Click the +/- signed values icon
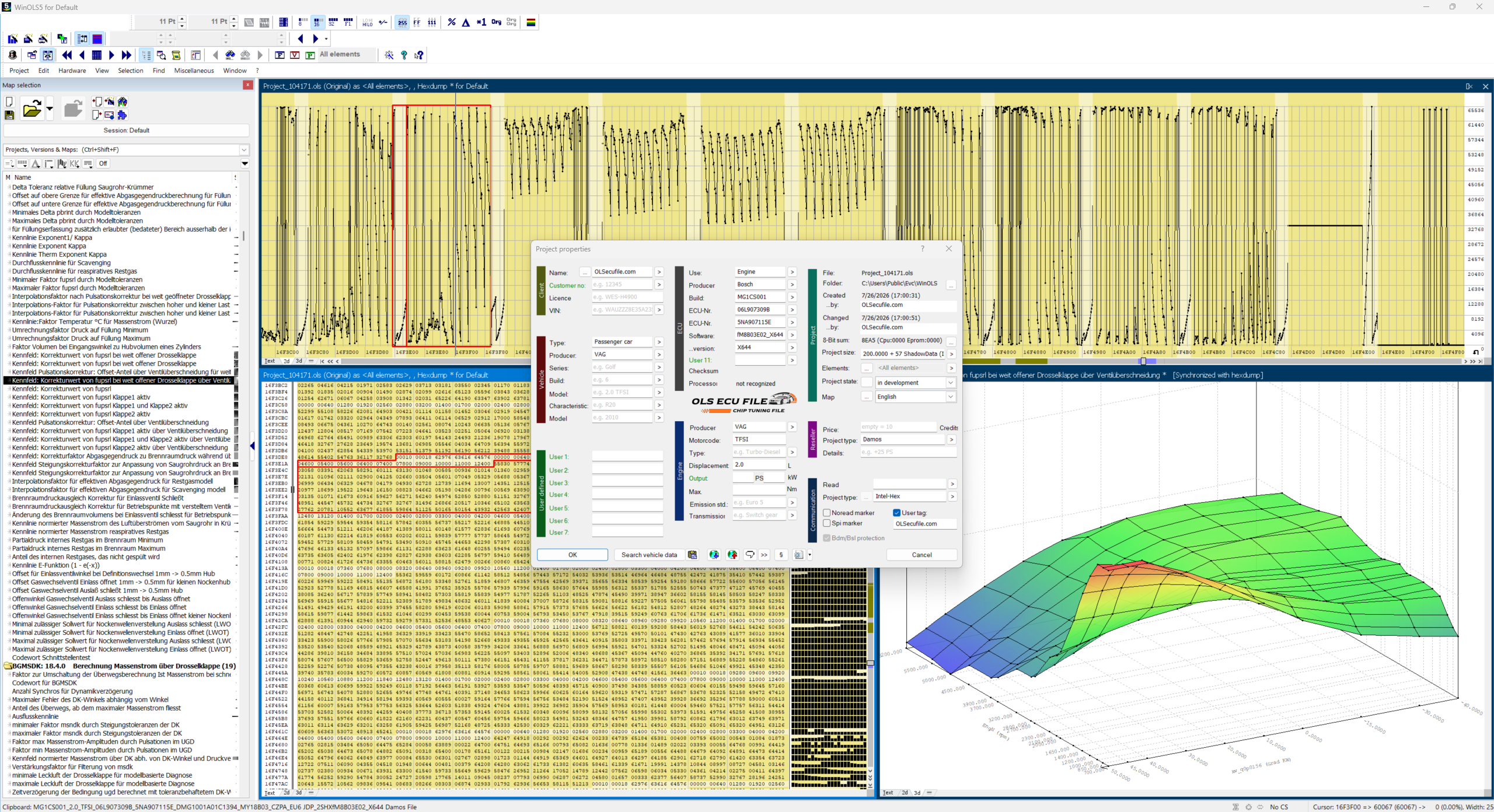The height and width of the screenshot is (812, 1494). click(383, 22)
